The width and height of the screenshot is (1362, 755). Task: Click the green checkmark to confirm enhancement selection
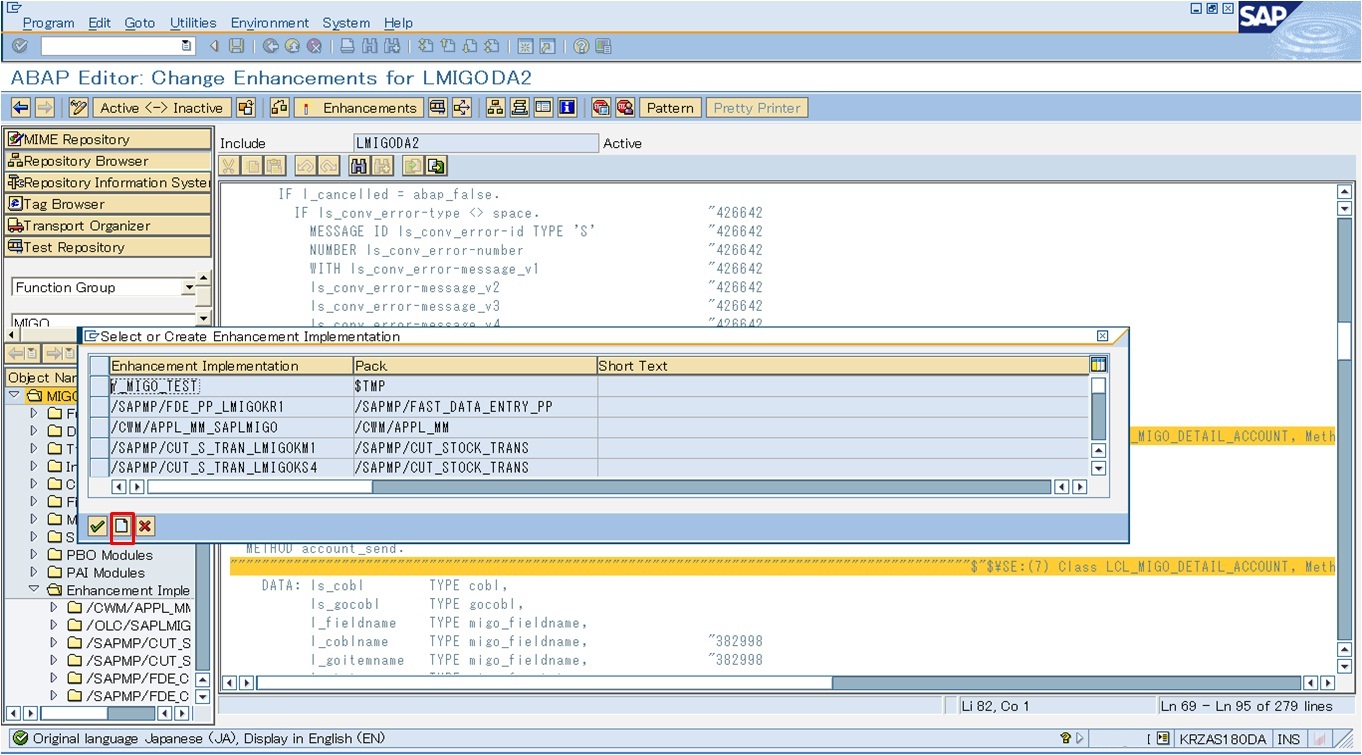tap(95, 525)
